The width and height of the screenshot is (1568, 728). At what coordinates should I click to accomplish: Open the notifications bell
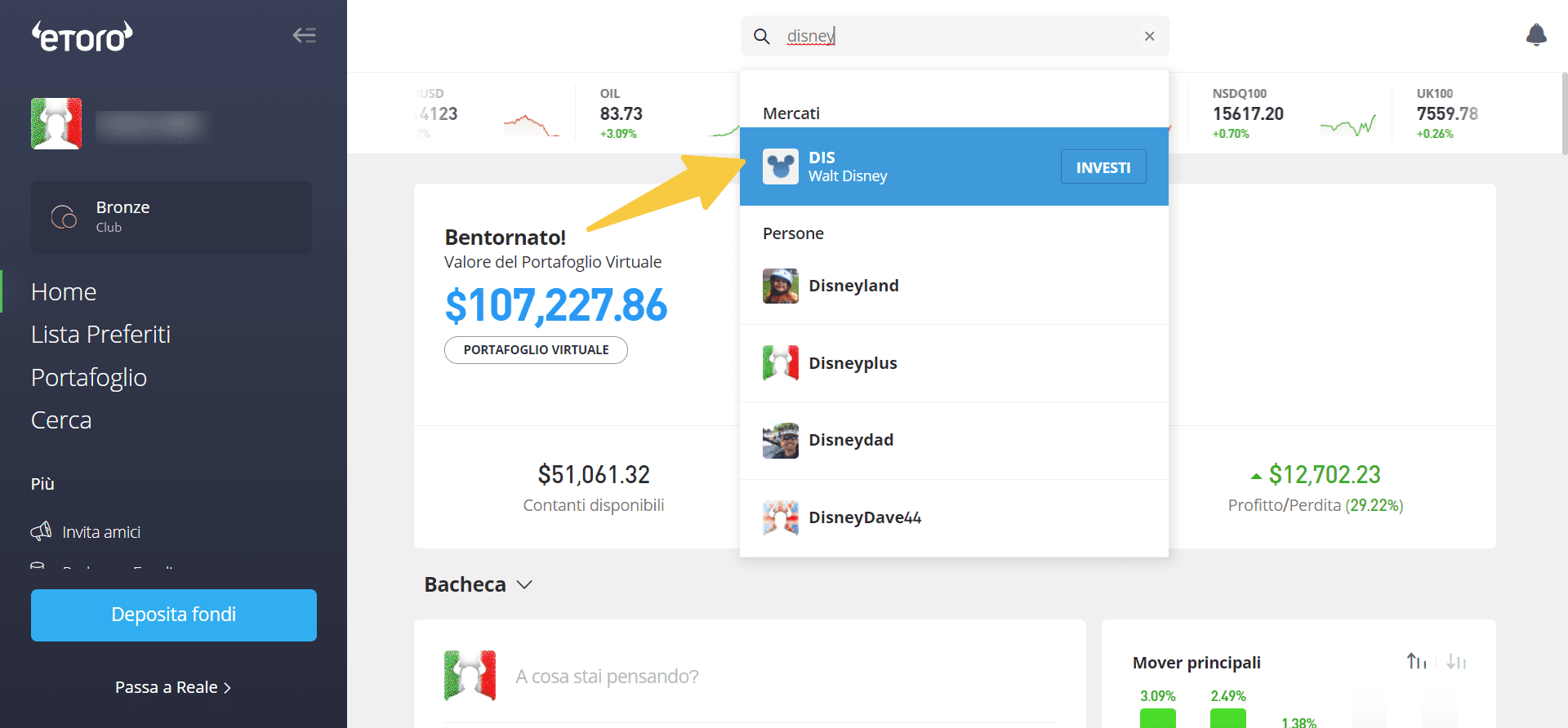(1536, 35)
